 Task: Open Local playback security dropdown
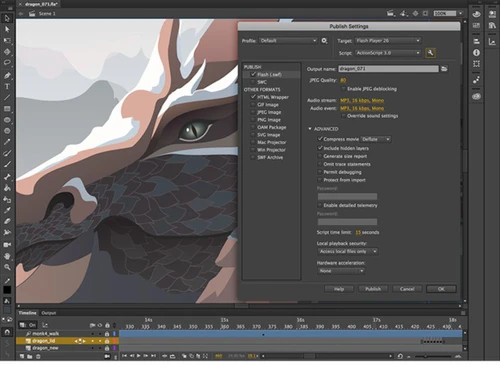[x=348, y=251]
